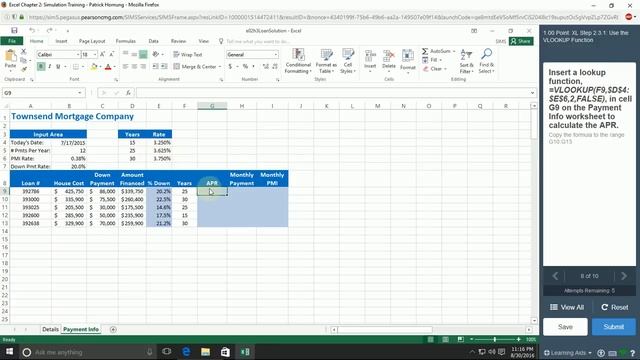Click the Cut scissors icon
Viewport: 640px width, 360px height.
[x=23, y=51]
